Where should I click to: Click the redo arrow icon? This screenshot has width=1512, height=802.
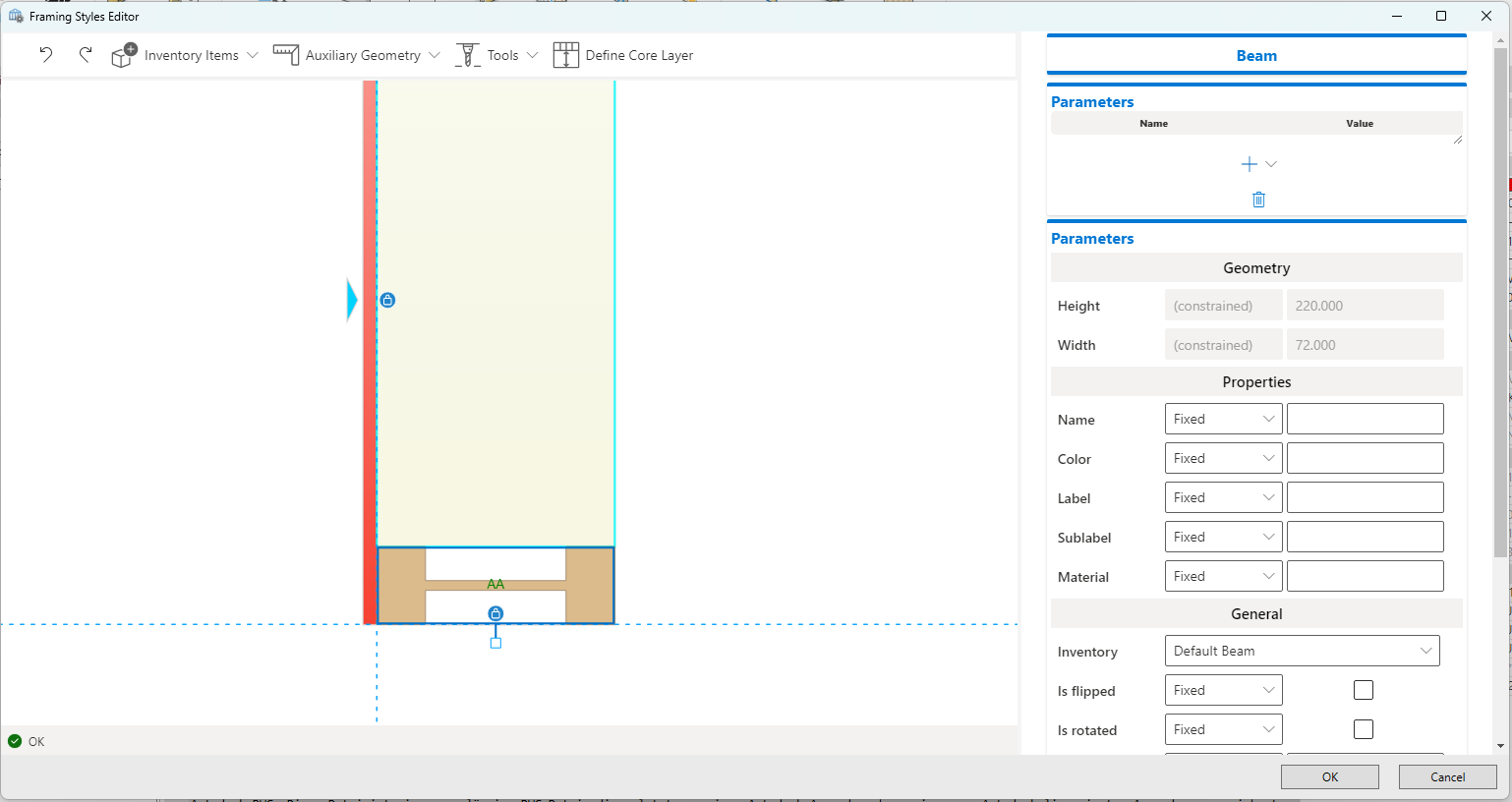point(86,55)
